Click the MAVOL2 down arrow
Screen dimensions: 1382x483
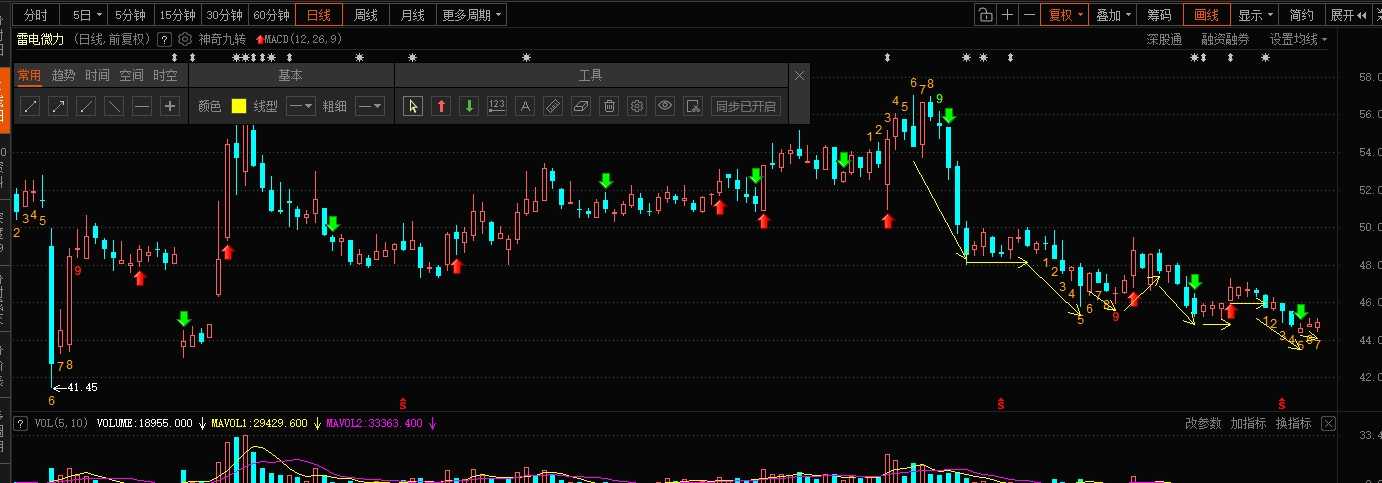point(433,424)
